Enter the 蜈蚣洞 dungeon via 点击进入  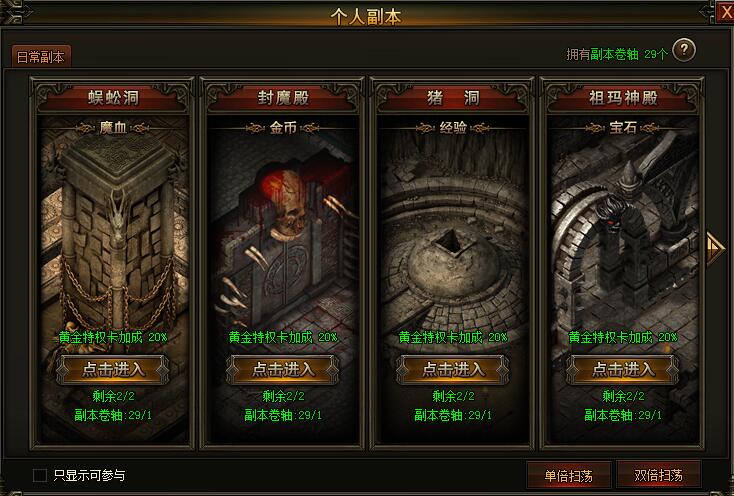[x=112, y=370]
